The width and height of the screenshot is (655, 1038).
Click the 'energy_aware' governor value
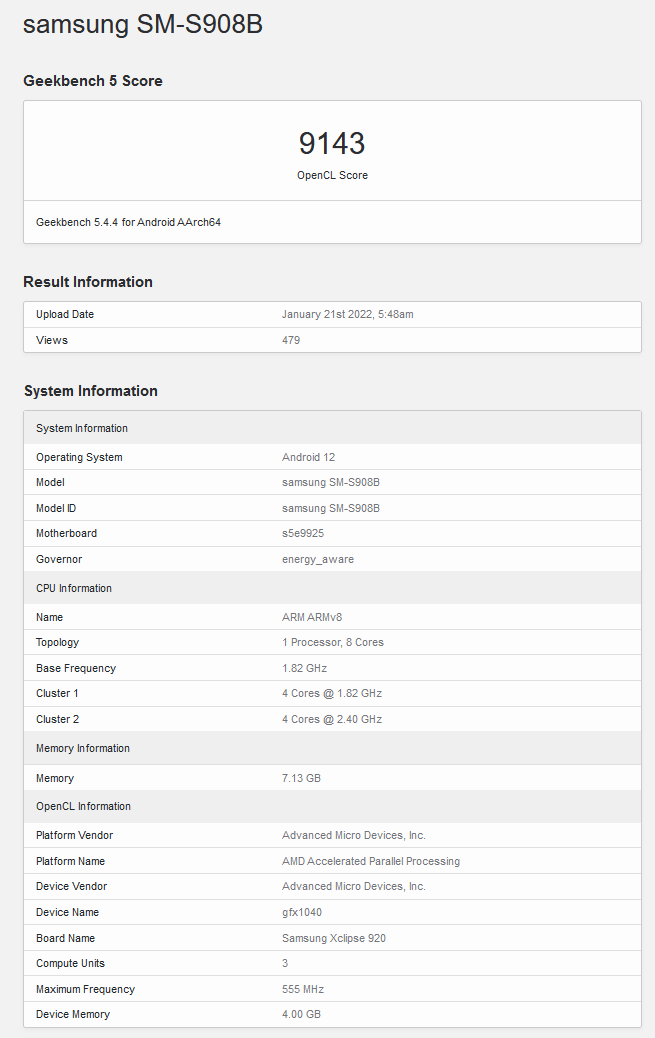[318, 559]
